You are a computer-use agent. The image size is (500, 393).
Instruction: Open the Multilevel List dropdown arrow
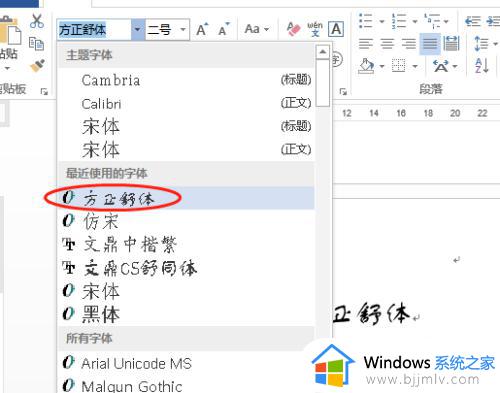click(446, 21)
